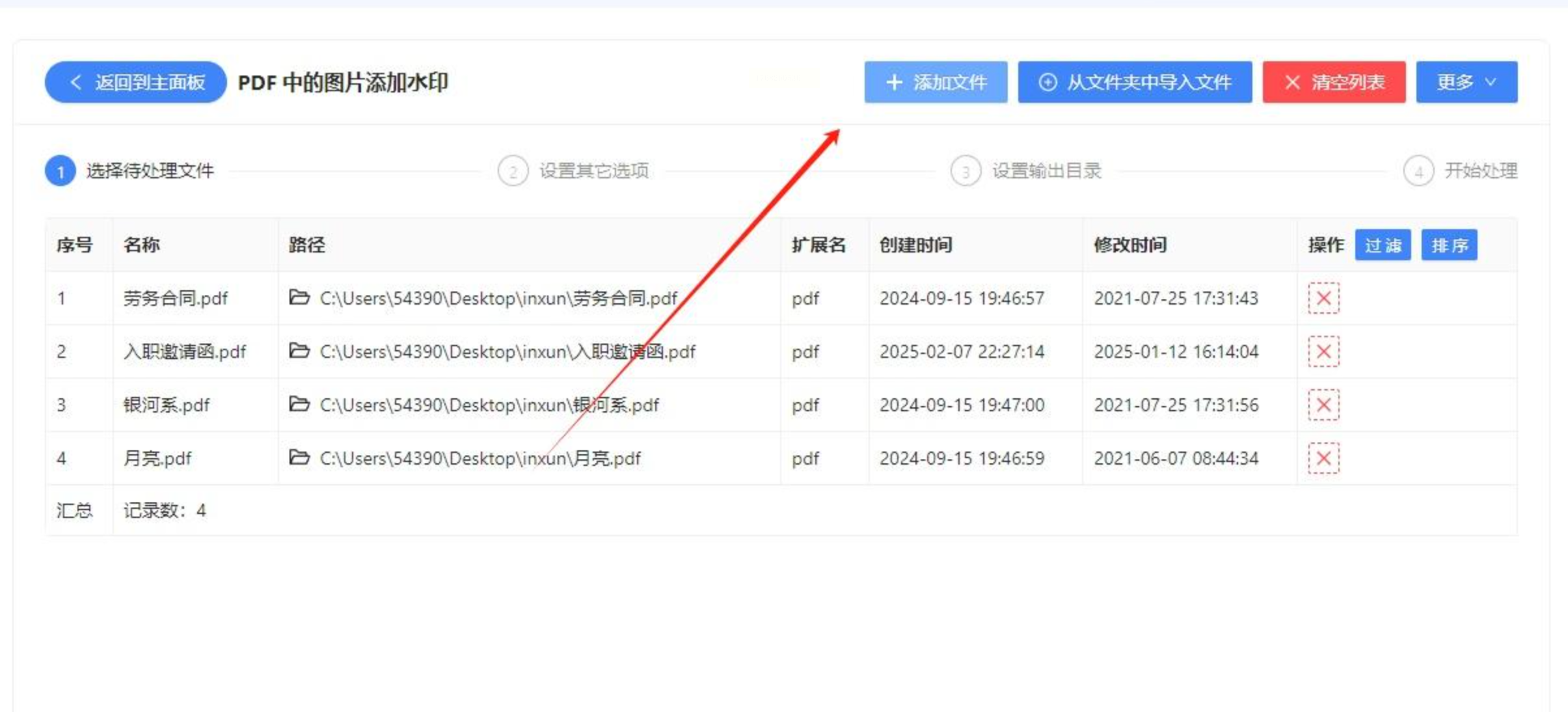Image resolution: width=1568 pixels, height=712 pixels.
Task: Import files via 从文件夹中导入文件 button
Action: (x=1134, y=82)
